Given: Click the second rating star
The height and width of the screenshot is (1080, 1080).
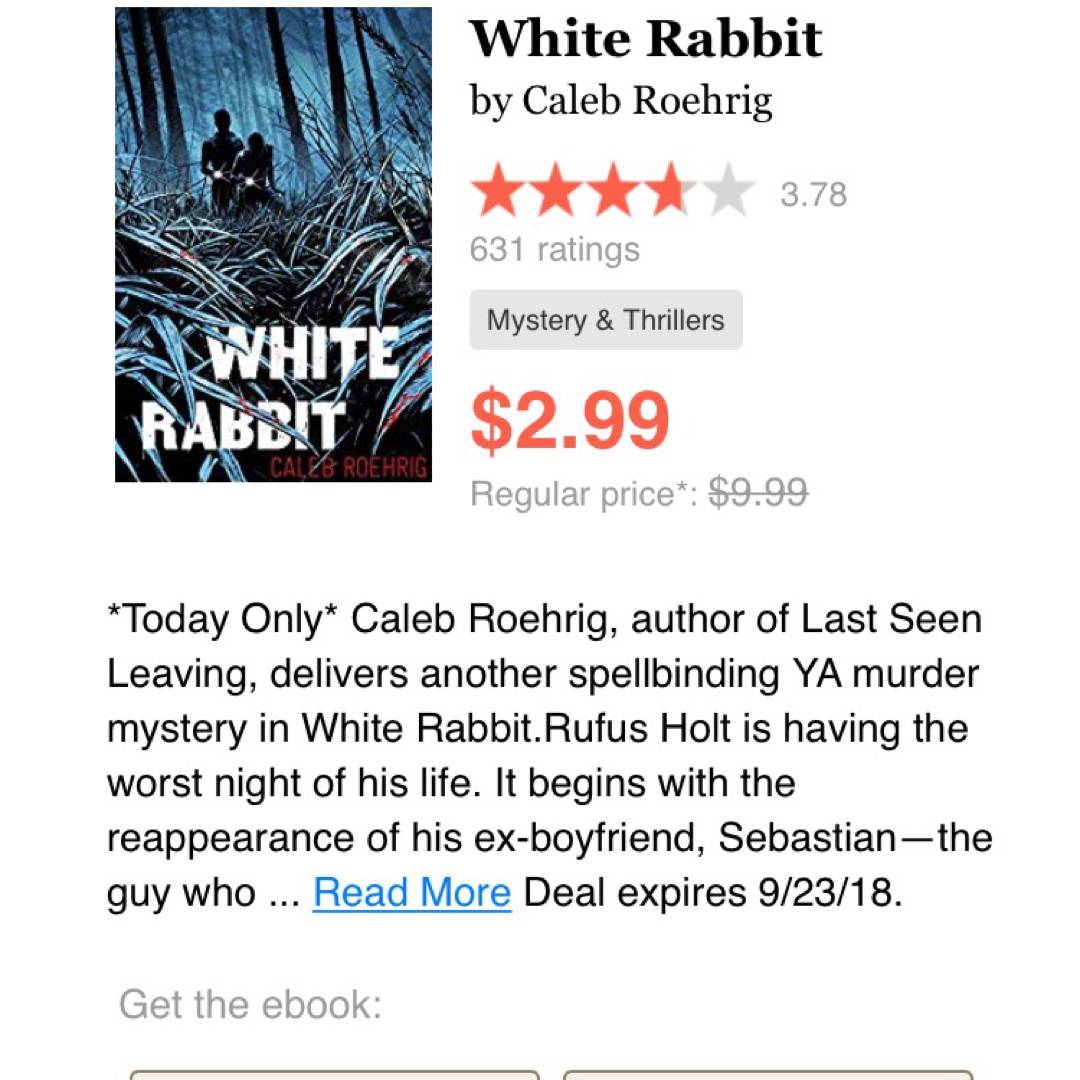Looking at the screenshot, I should pos(555,192).
